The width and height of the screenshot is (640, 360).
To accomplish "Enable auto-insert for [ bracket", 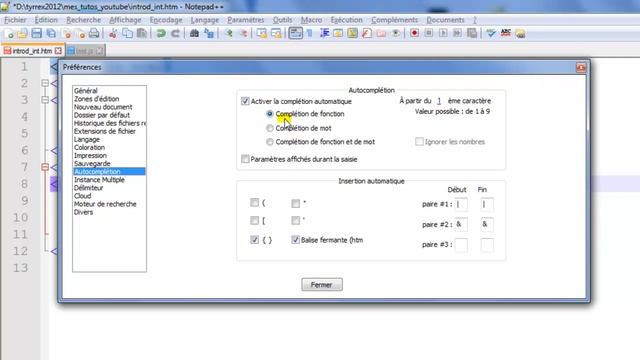I will point(254,221).
